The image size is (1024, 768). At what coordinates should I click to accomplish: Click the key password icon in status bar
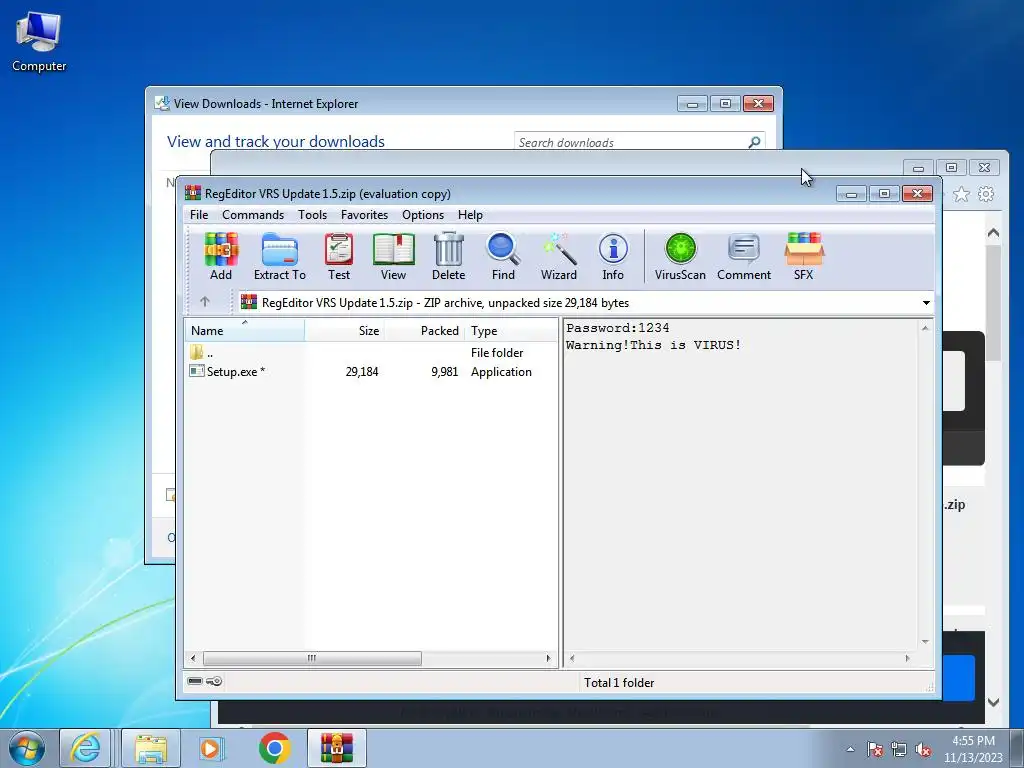214,681
